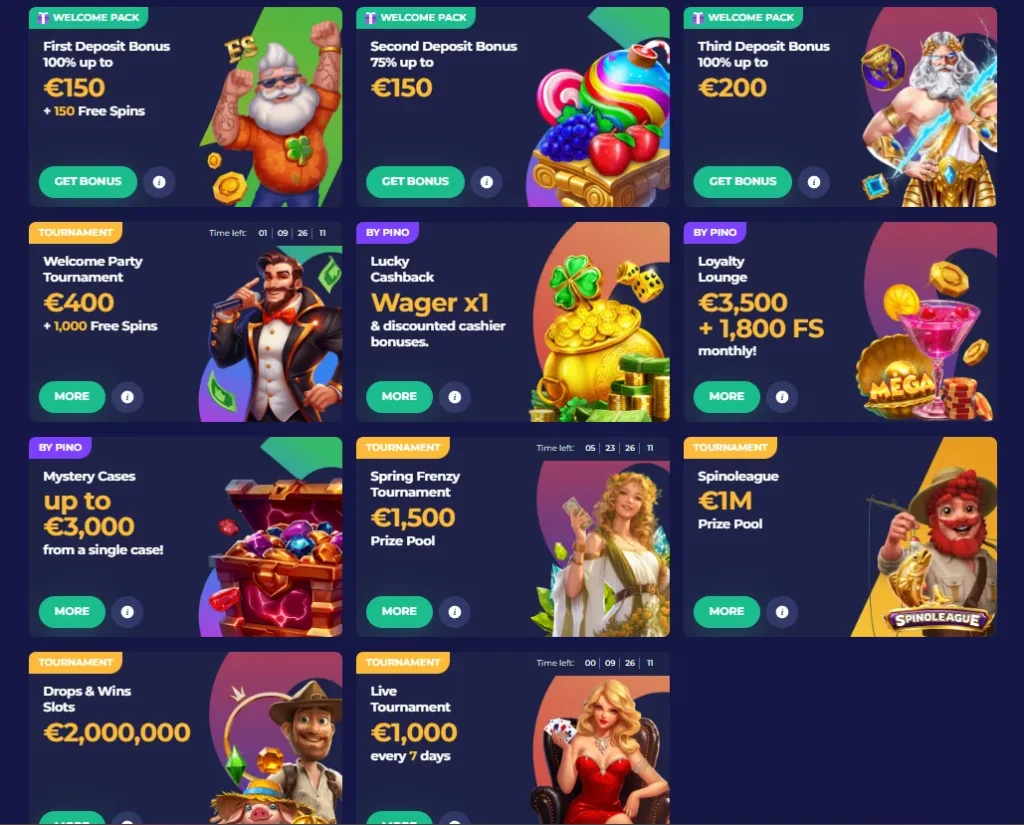Open info icon for Second Deposit Bonus
Image resolution: width=1024 pixels, height=825 pixels.
tap(487, 182)
